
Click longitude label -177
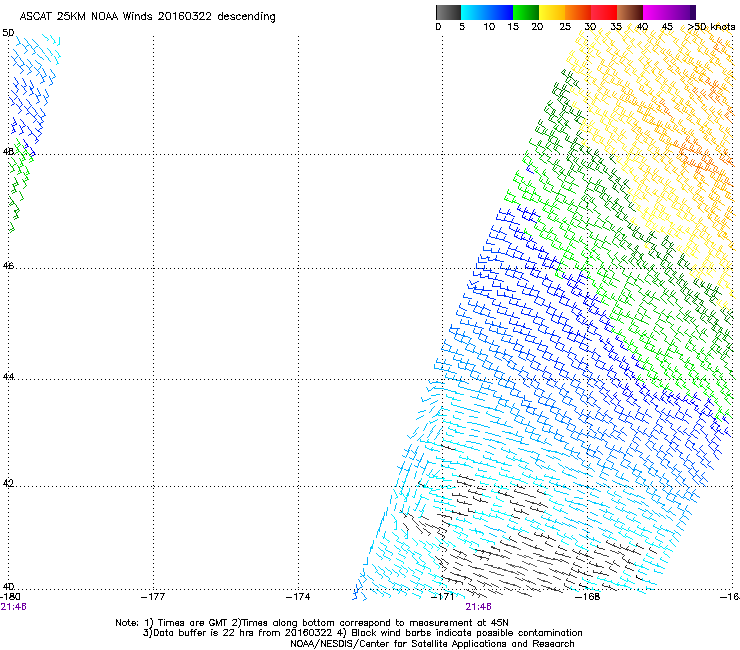(x=153, y=597)
